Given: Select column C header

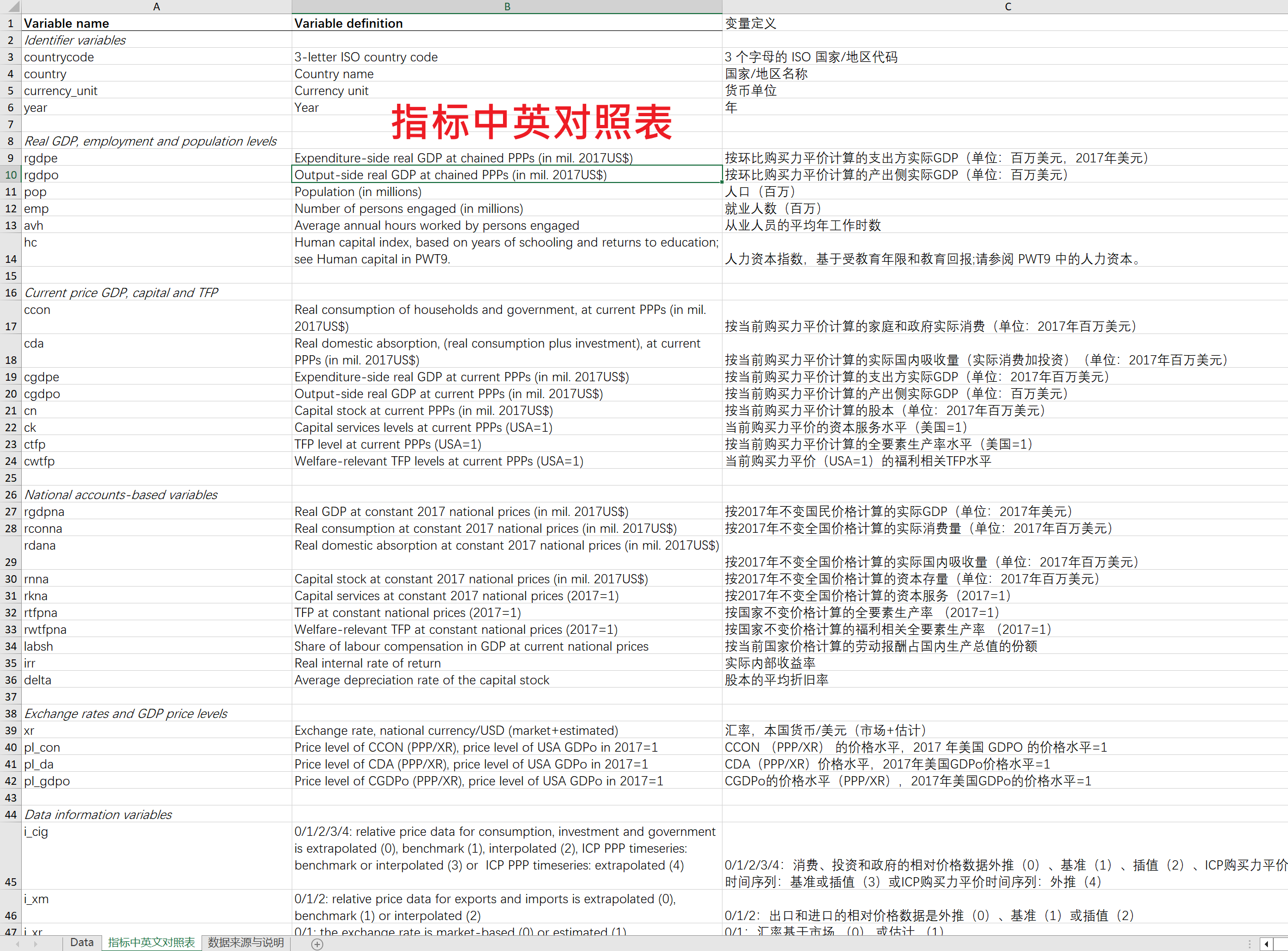Looking at the screenshot, I should click(x=1008, y=7).
